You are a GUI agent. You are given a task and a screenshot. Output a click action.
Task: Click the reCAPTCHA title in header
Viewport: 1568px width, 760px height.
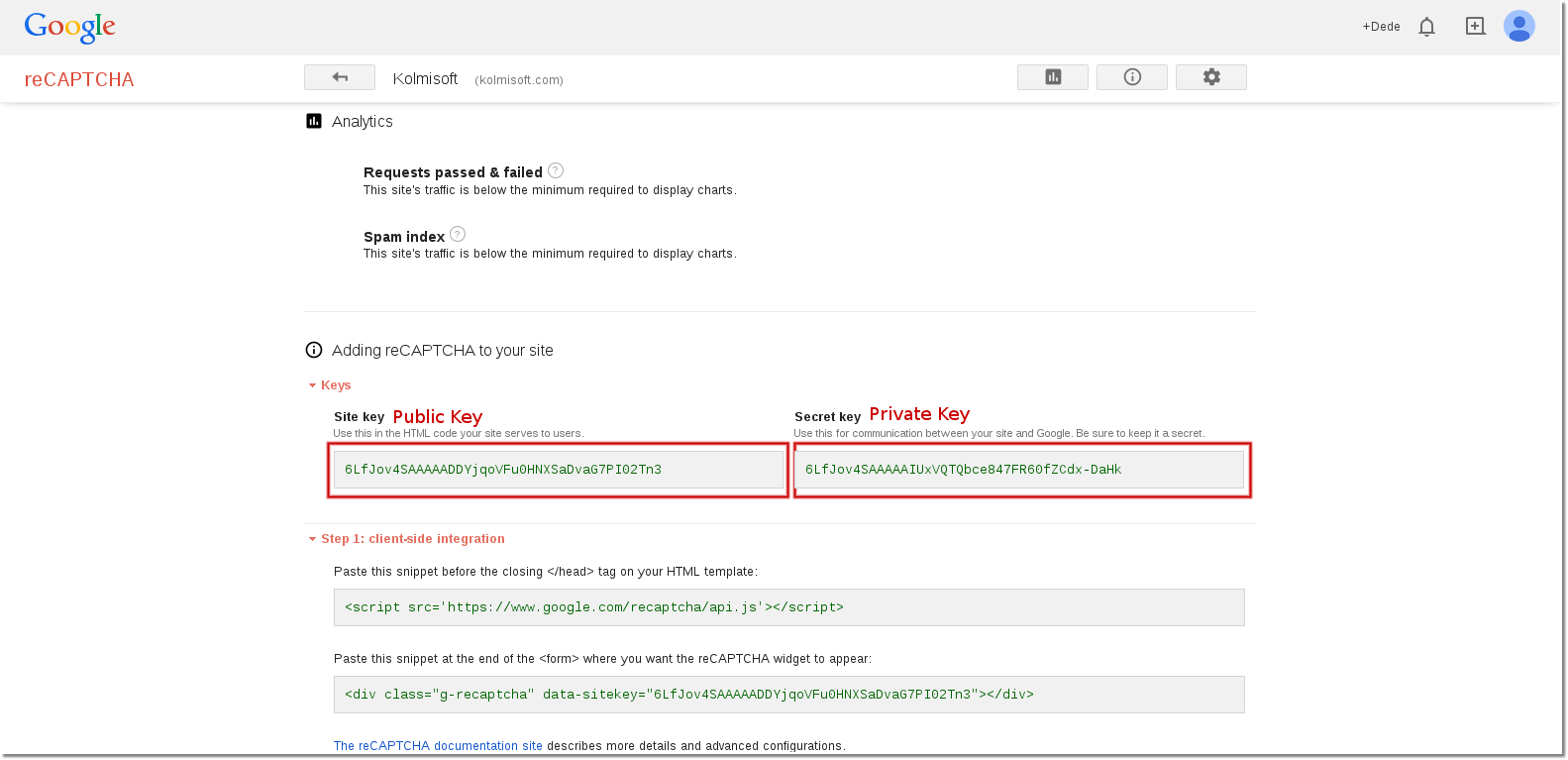79,79
